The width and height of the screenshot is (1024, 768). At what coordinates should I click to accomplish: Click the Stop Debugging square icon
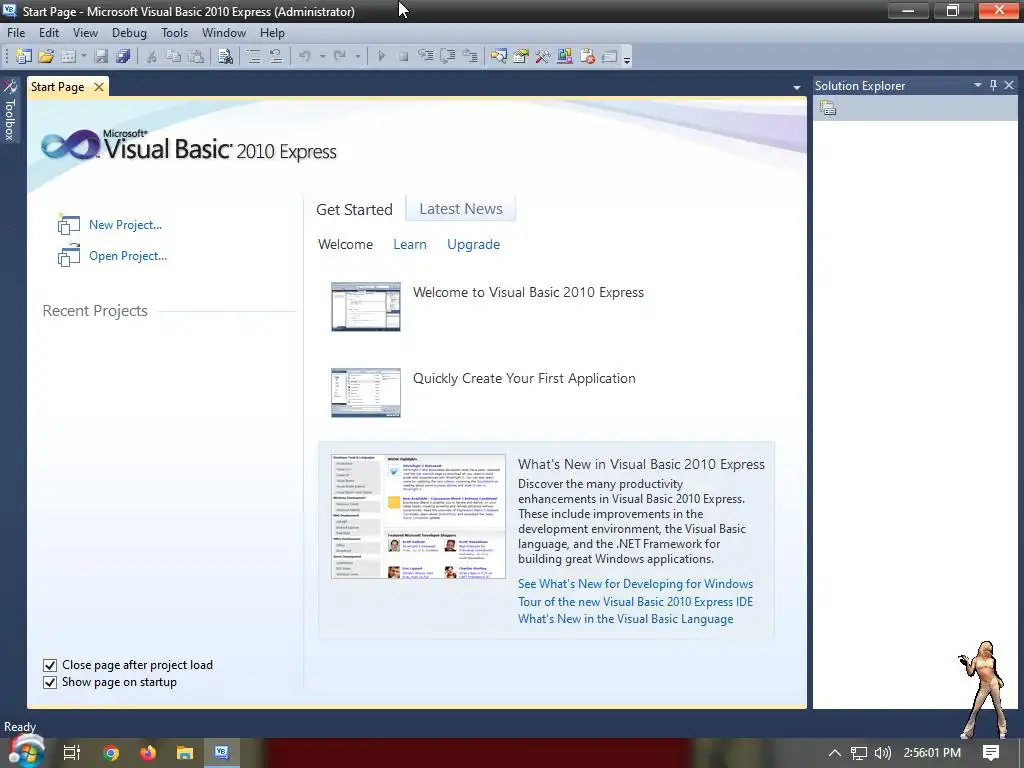tap(404, 56)
